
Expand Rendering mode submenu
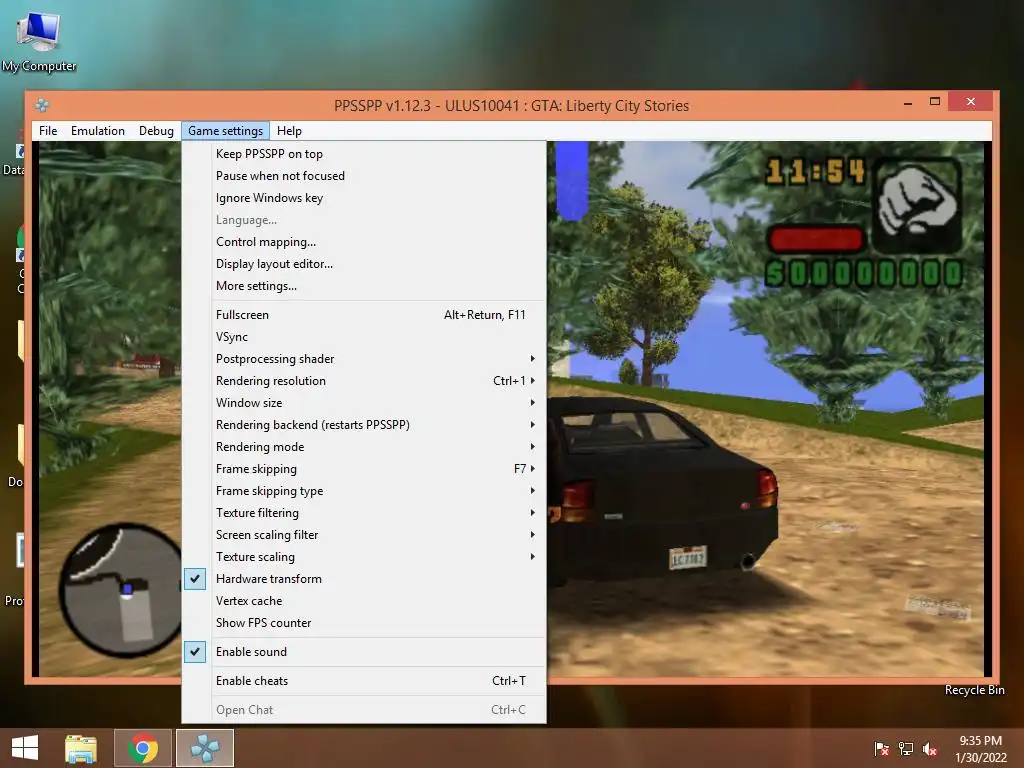click(364, 447)
